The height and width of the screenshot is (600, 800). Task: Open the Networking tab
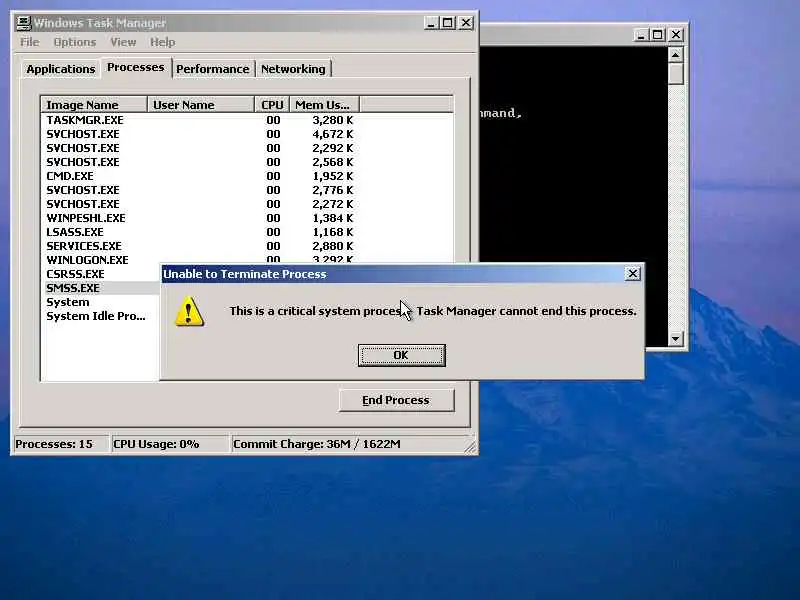pos(293,69)
